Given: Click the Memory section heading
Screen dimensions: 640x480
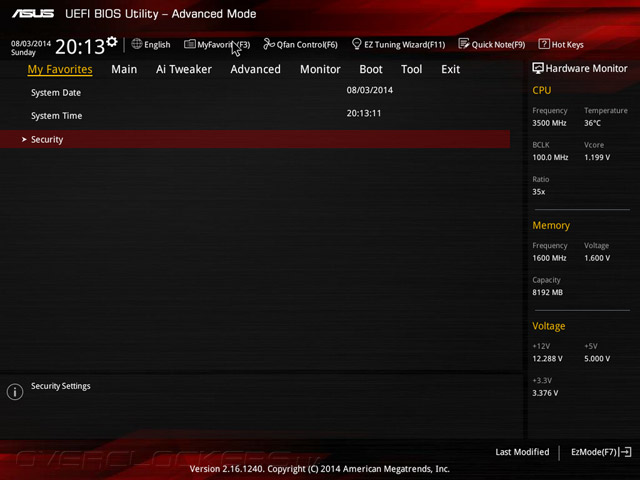Looking at the screenshot, I should (x=551, y=225).
